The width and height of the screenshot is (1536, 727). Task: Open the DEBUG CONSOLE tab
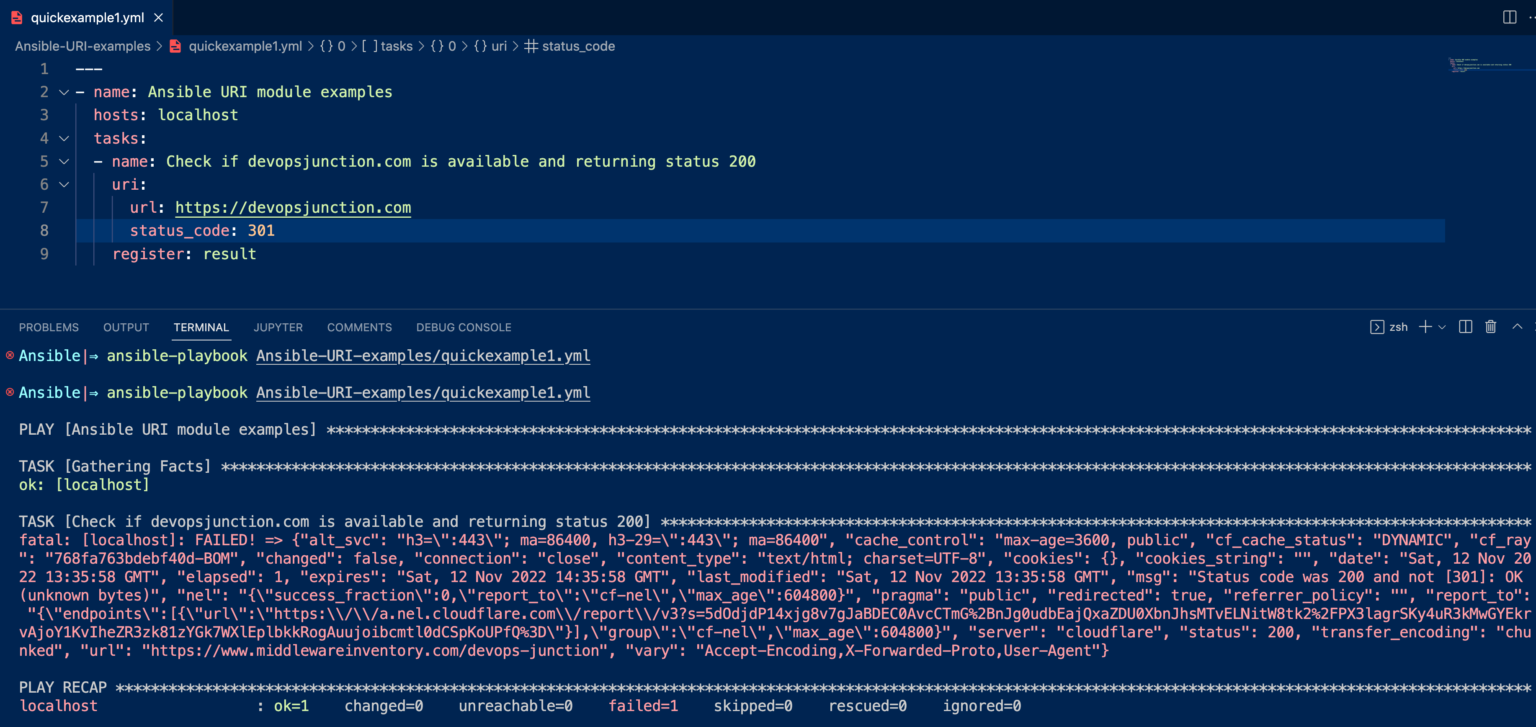[x=463, y=327]
